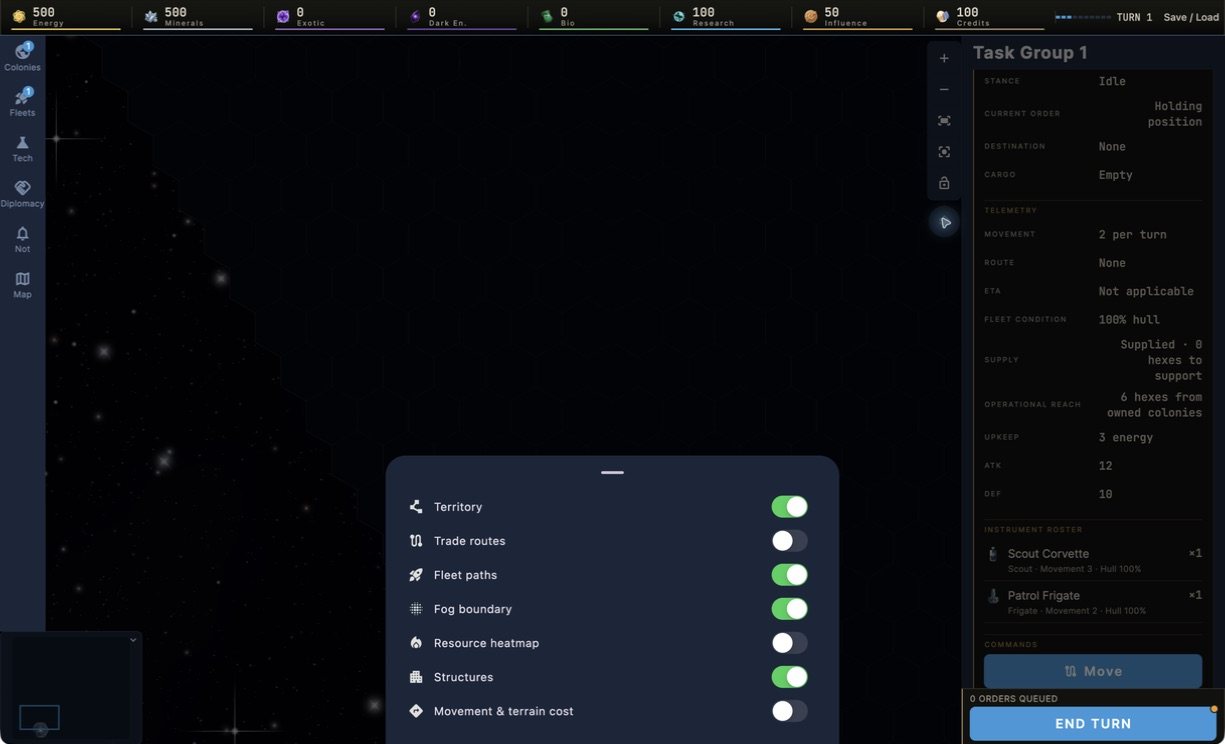This screenshot has width=1225, height=744.
Task: Click the Resource heatmap flame icon
Action: click(x=416, y=643)
